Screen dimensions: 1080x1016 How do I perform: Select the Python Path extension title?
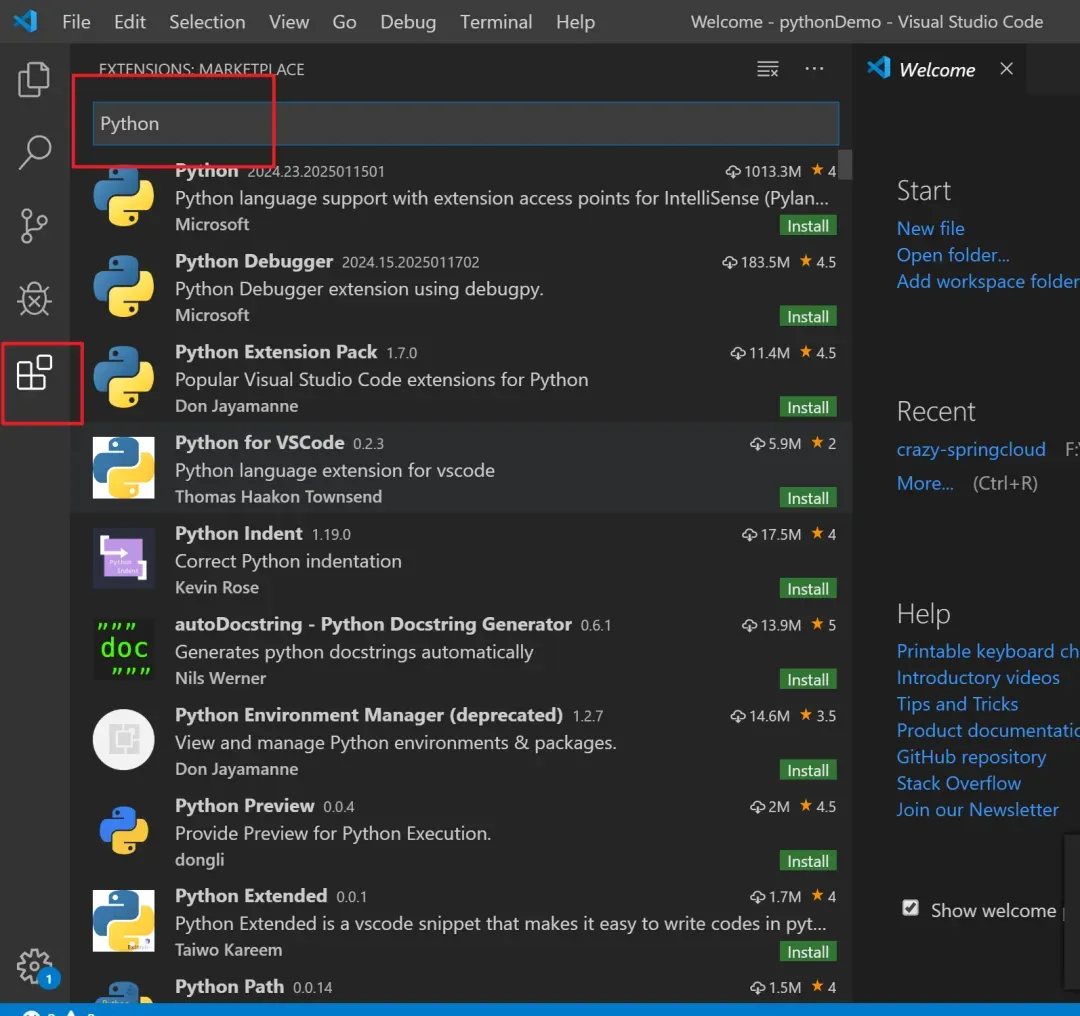click(x=229, y=986)
